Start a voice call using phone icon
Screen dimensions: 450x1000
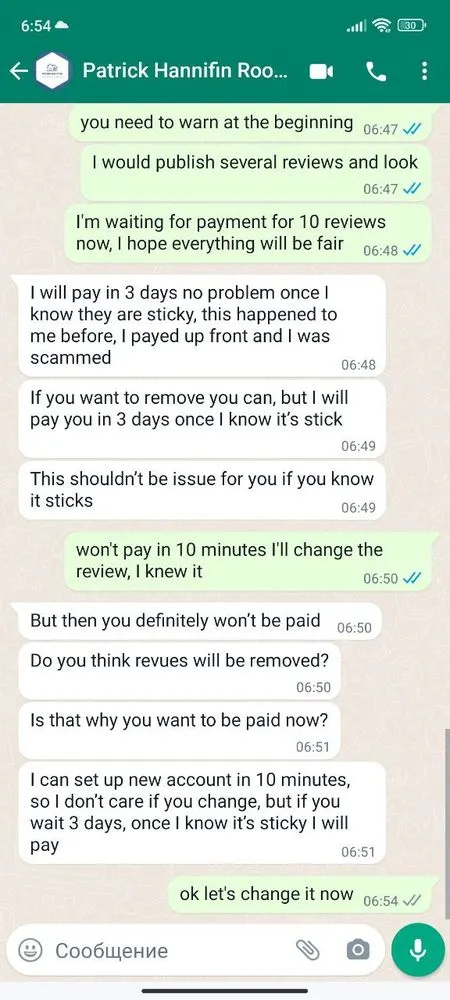tap(376, 71)
